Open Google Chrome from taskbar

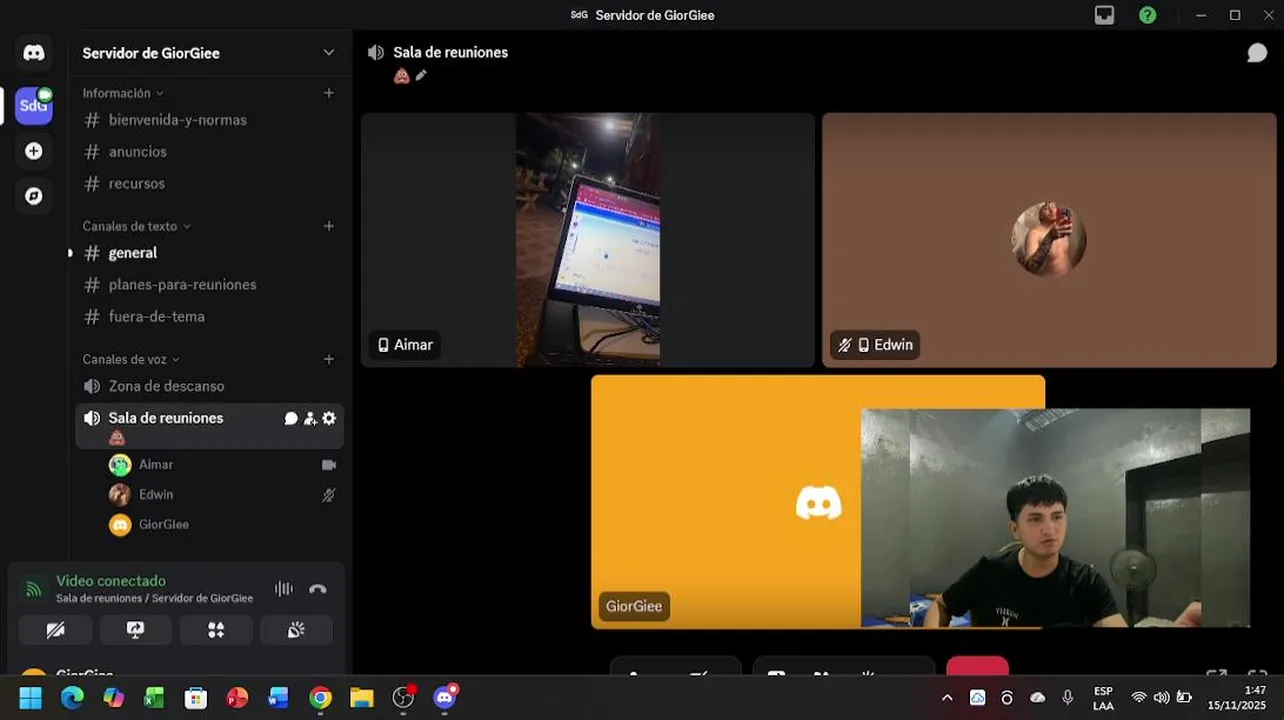[x=320, y=698]
